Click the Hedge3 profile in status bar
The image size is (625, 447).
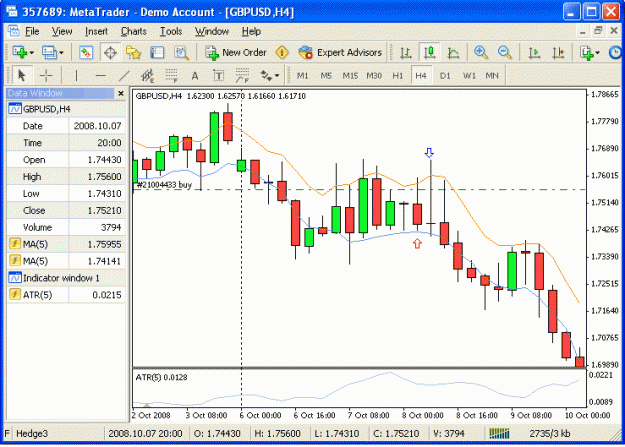click(32, 433)
